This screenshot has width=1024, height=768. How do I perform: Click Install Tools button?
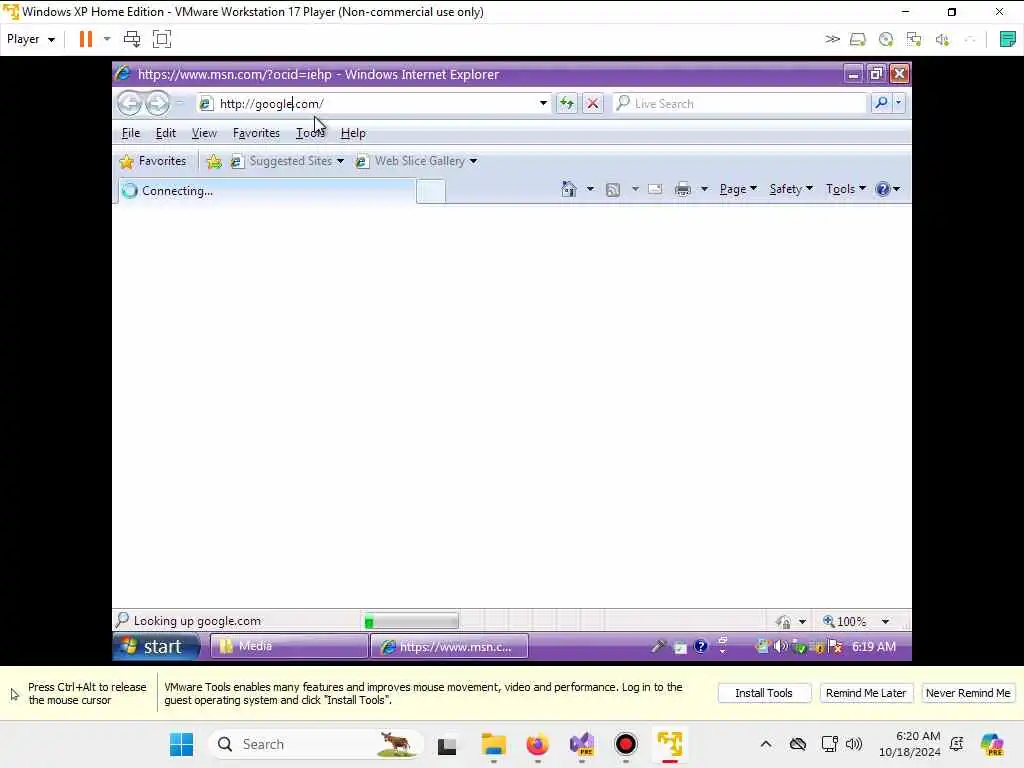[x=764, y=693]
